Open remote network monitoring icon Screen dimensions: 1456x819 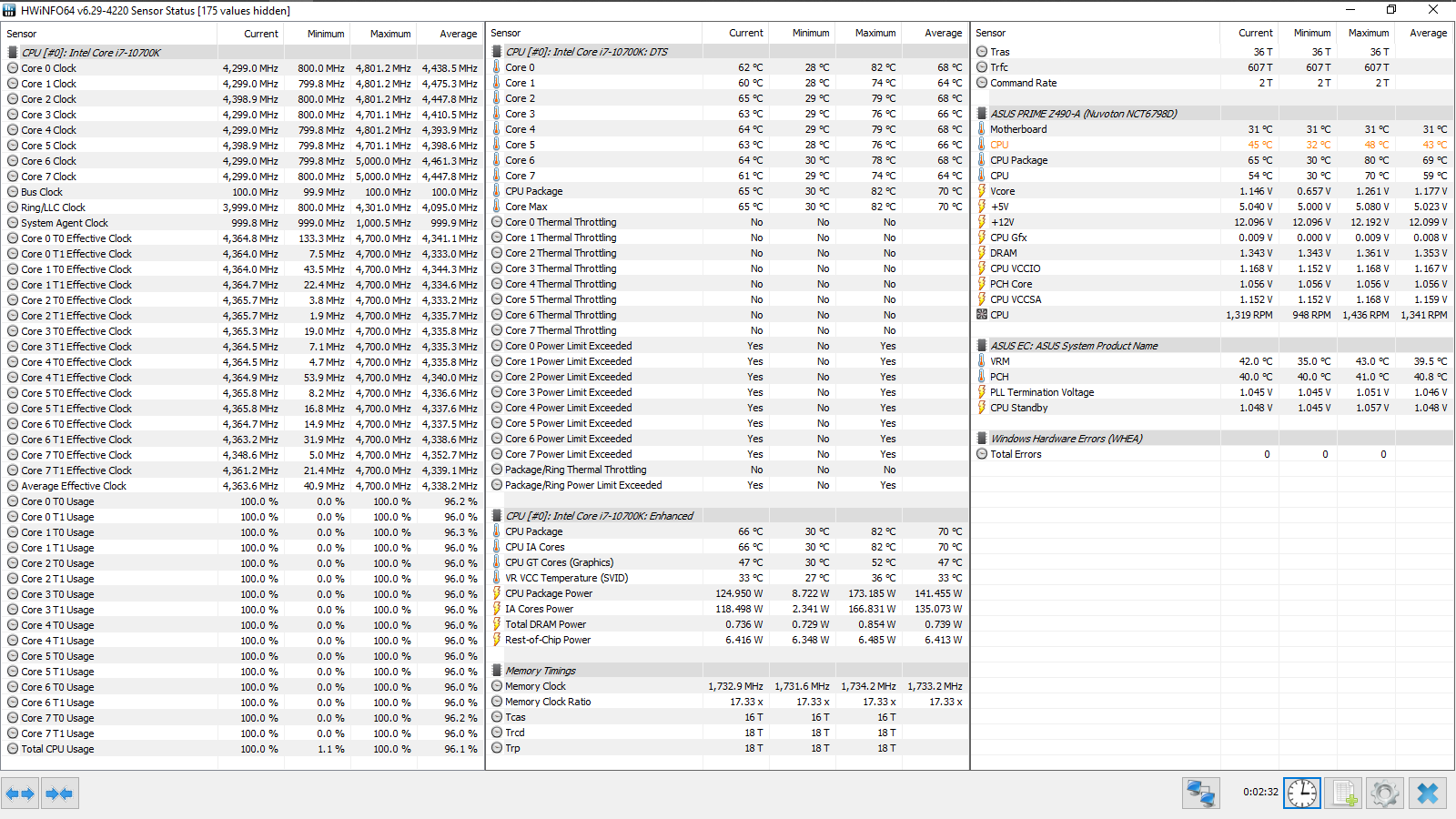[1201, 794]
